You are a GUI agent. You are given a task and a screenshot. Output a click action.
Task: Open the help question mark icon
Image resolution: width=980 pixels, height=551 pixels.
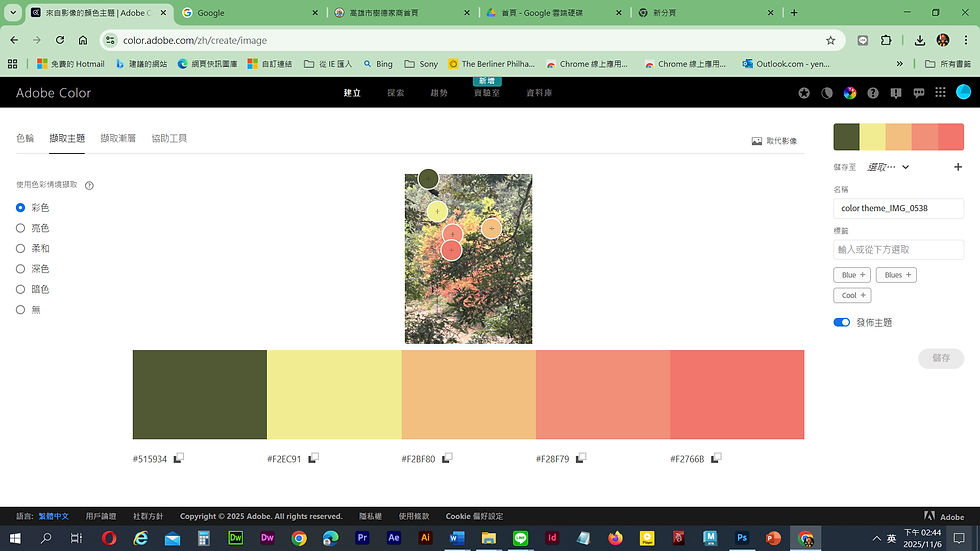coord(873,93)
